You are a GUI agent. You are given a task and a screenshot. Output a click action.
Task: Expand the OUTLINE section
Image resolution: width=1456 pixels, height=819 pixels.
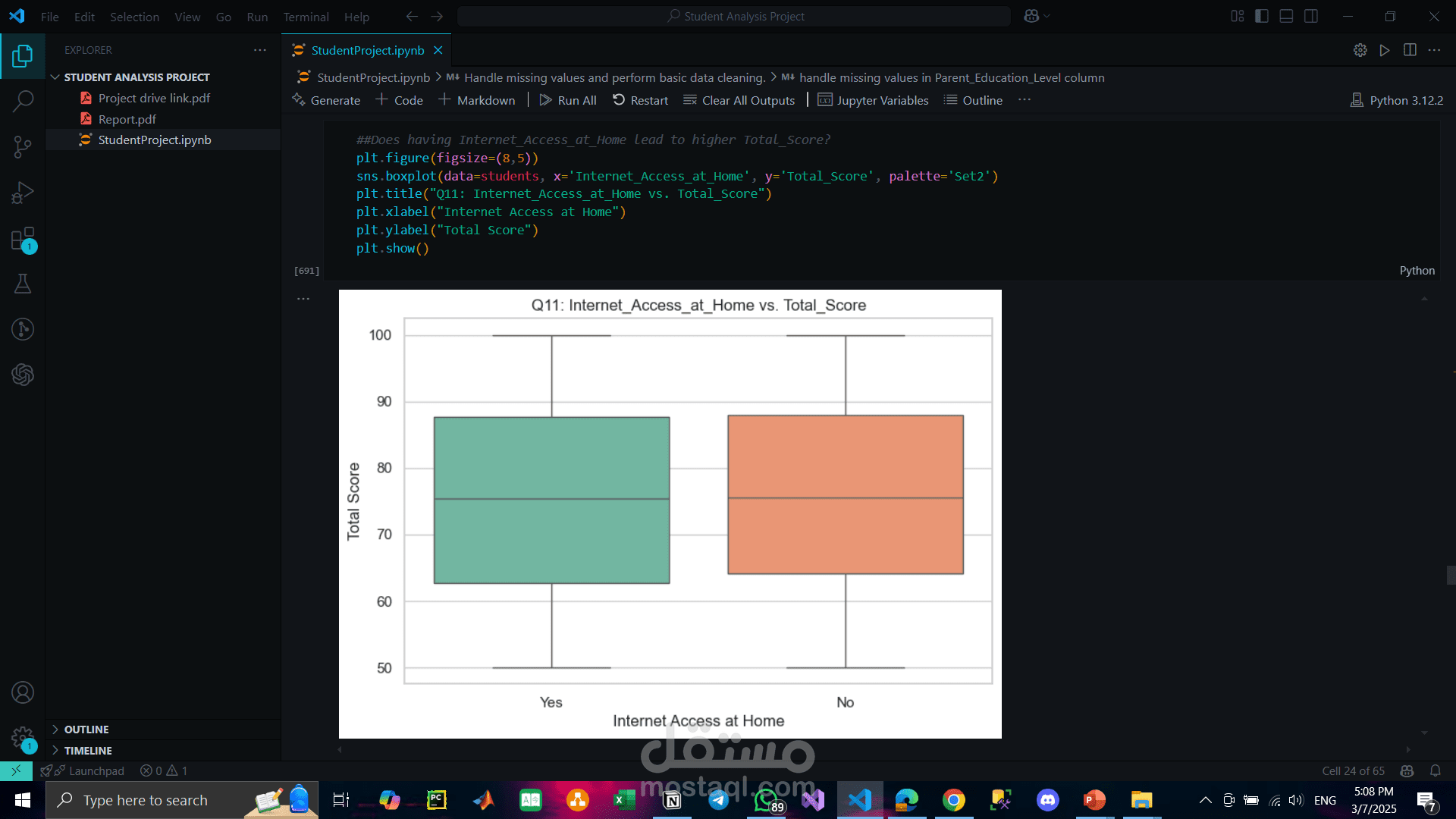[x=86, y=730]
